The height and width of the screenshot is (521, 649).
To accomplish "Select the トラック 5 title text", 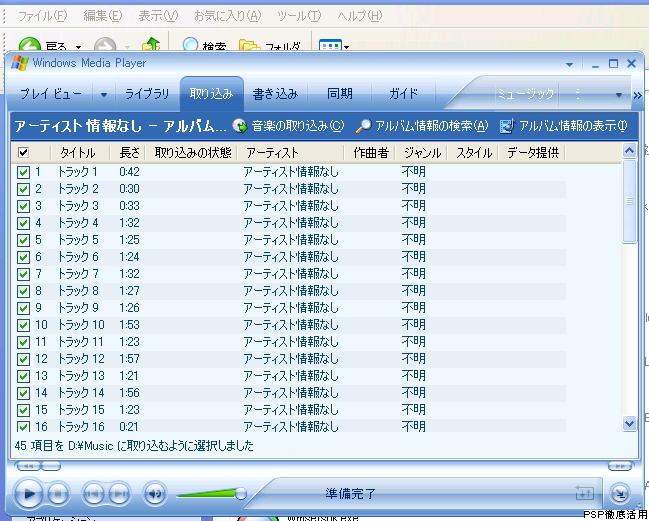I will 78,240.
